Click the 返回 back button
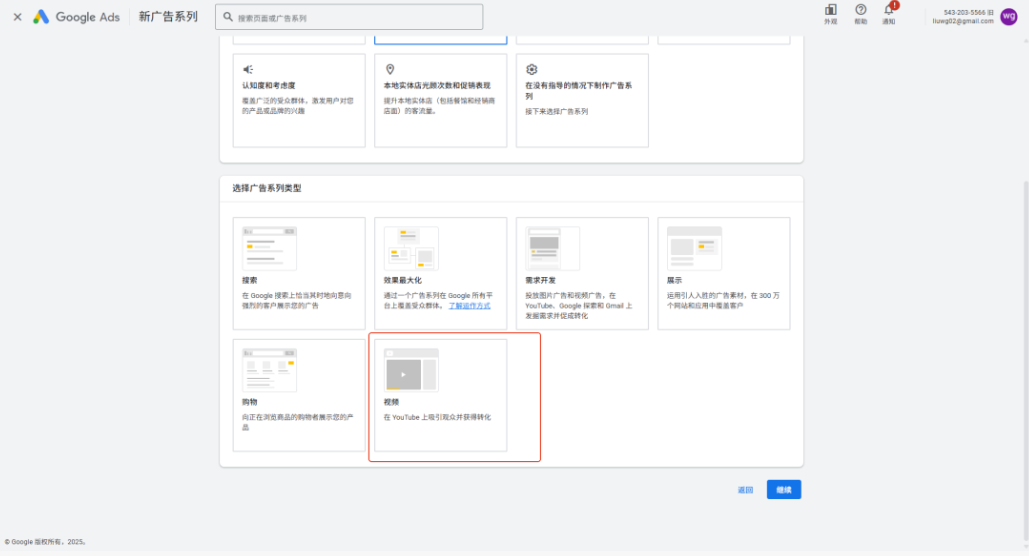 746,490
